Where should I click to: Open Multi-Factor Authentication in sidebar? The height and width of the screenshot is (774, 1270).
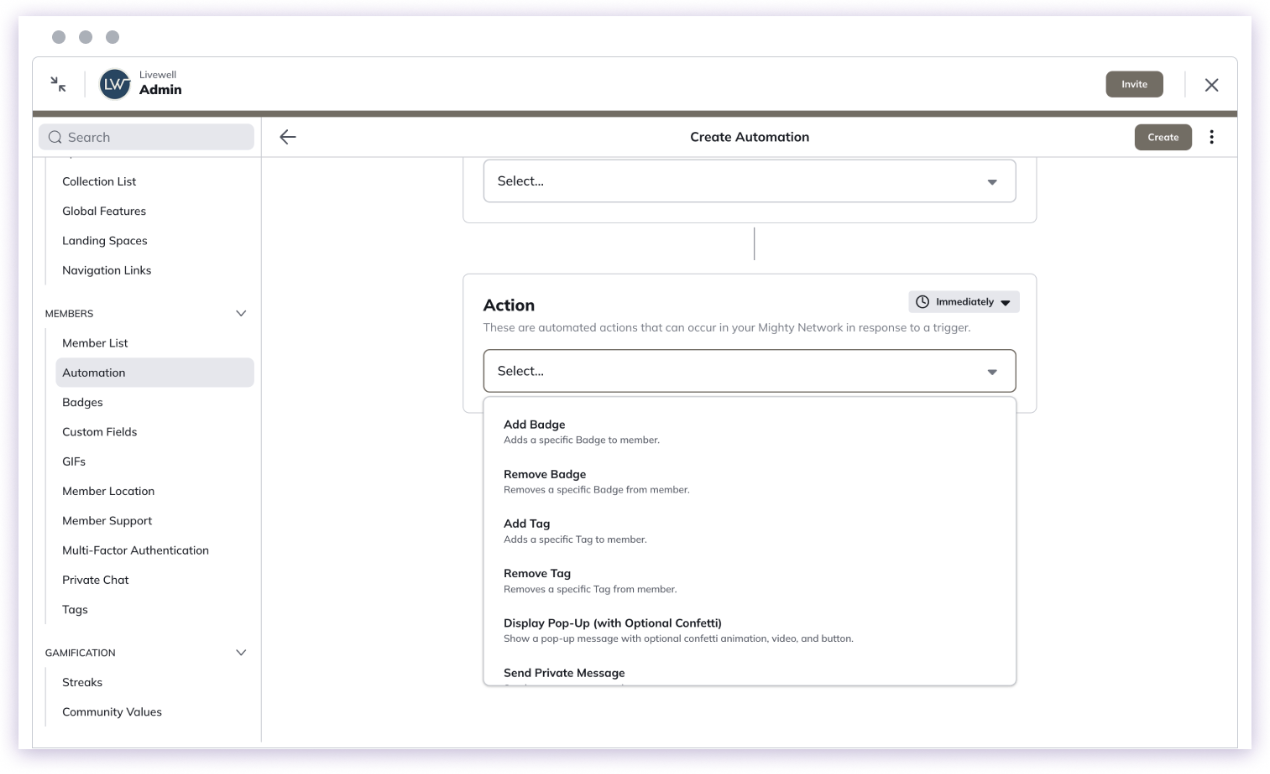135,550
